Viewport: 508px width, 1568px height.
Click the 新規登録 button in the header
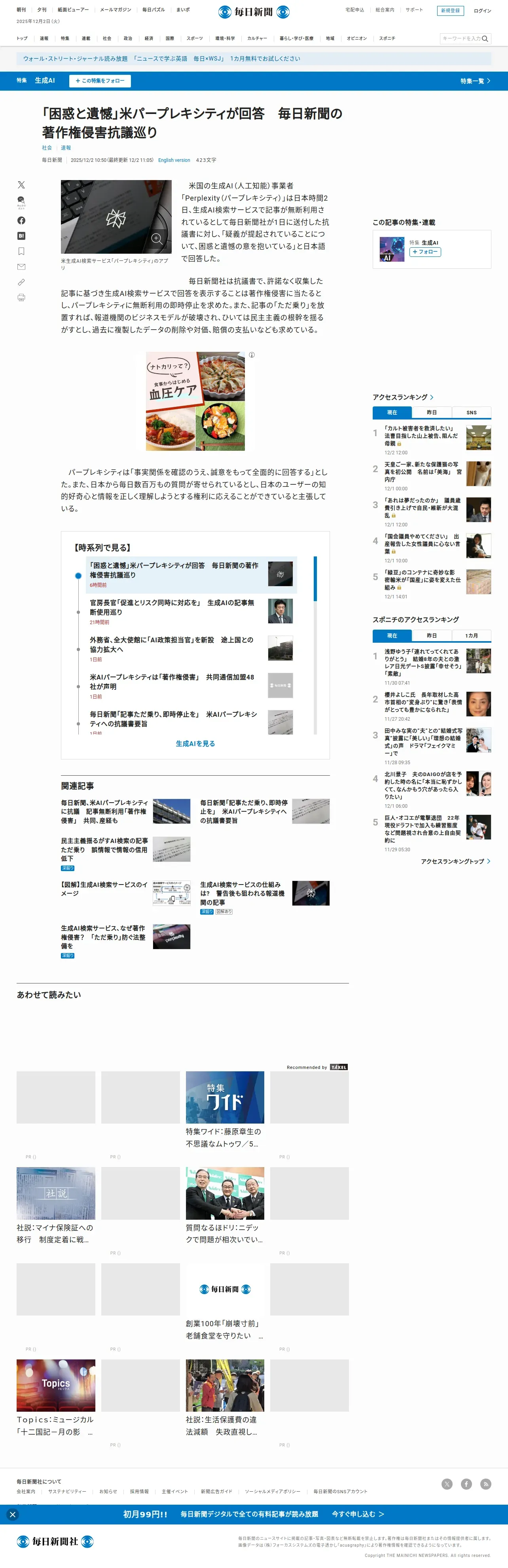tap(450, 10)
